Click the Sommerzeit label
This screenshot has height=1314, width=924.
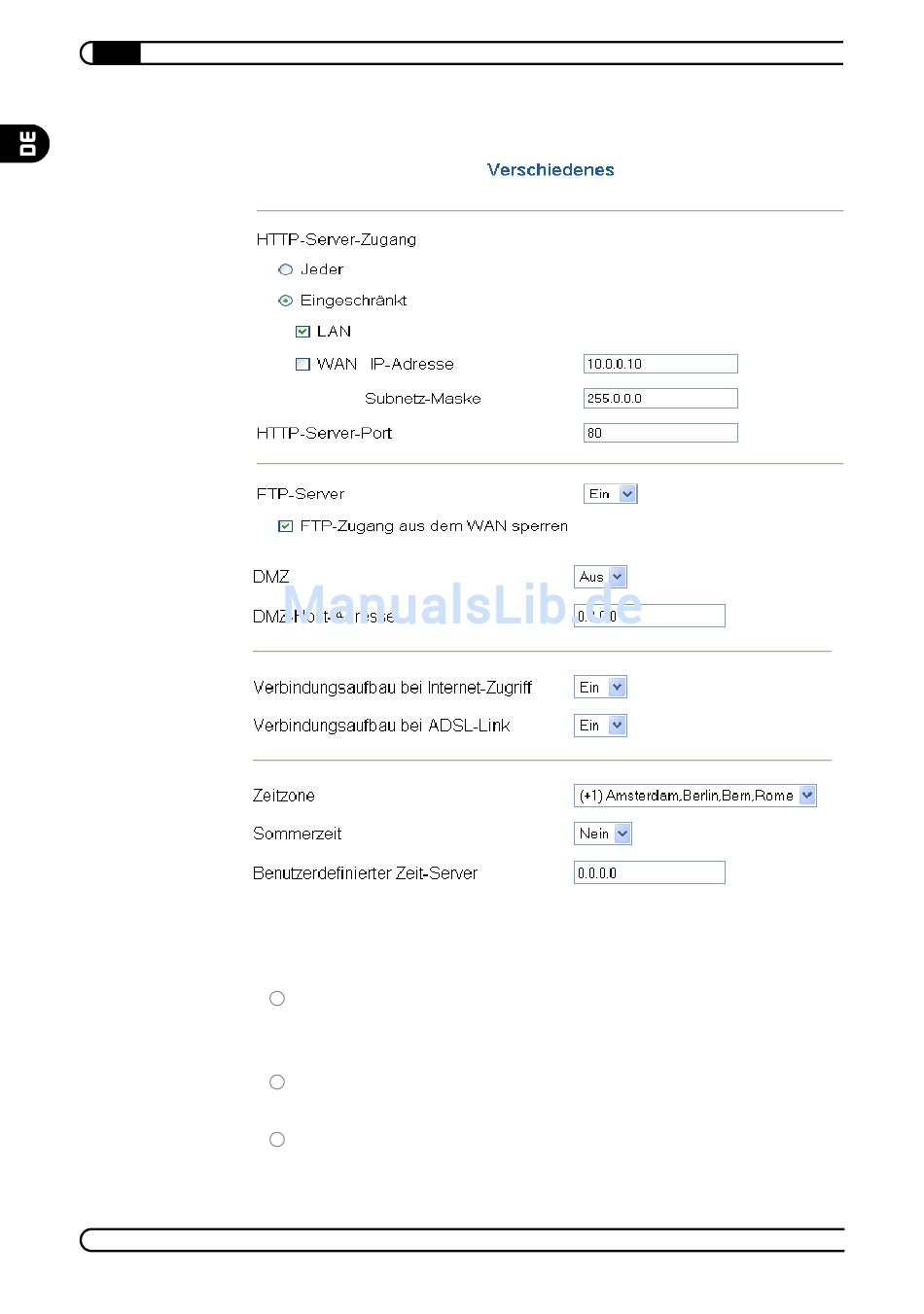coord(298,834)
